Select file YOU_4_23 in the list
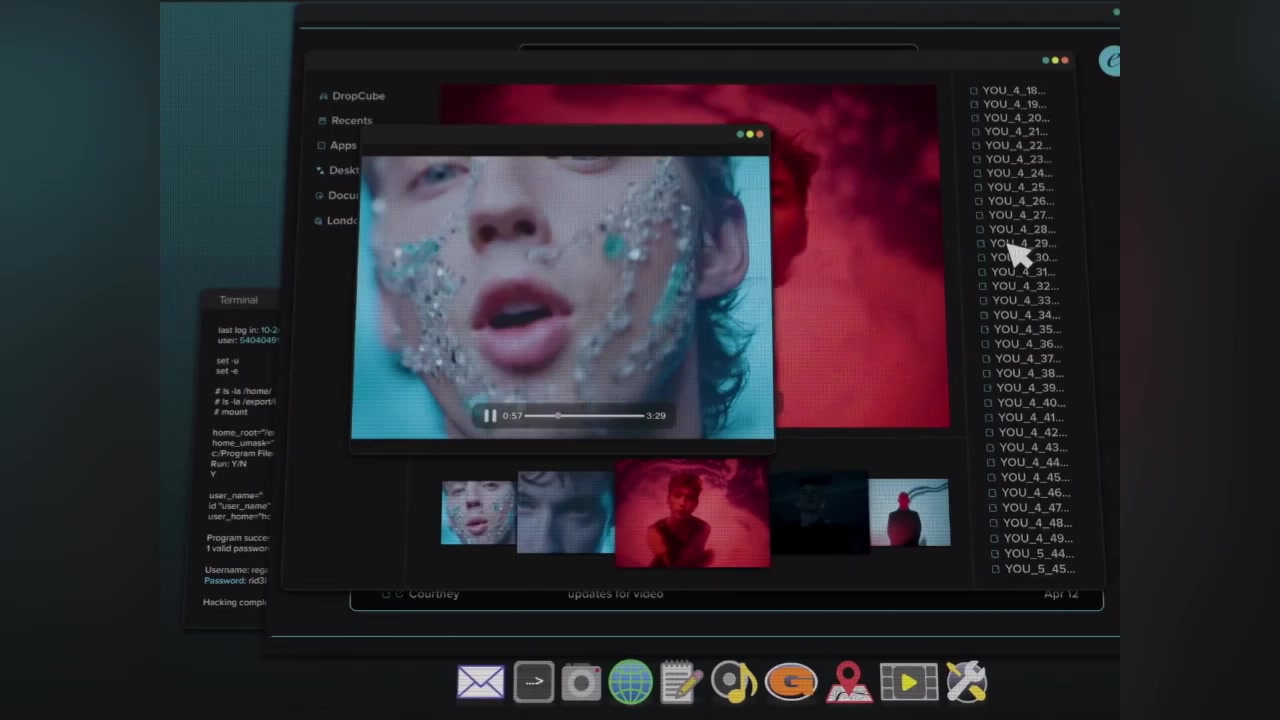 (x=1018, y=159)
